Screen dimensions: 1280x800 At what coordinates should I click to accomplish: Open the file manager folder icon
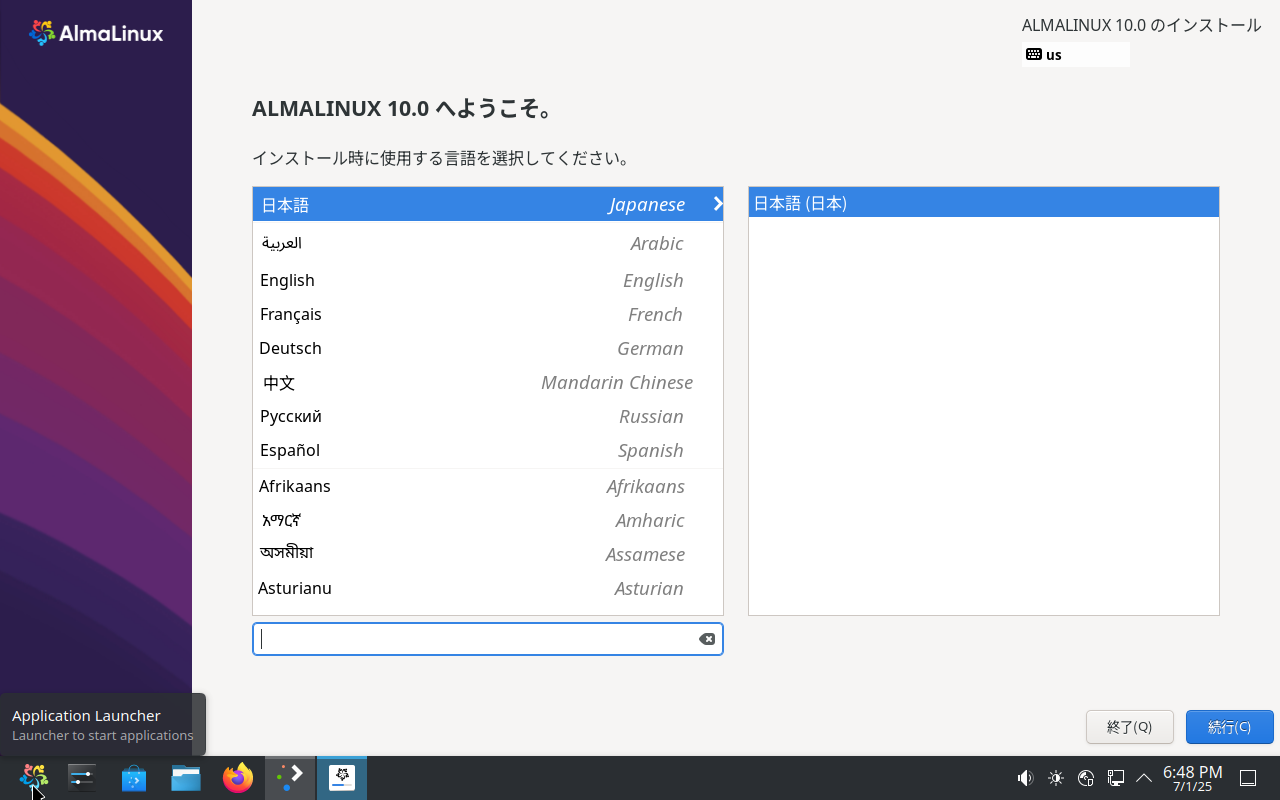(x=186, y=777)
